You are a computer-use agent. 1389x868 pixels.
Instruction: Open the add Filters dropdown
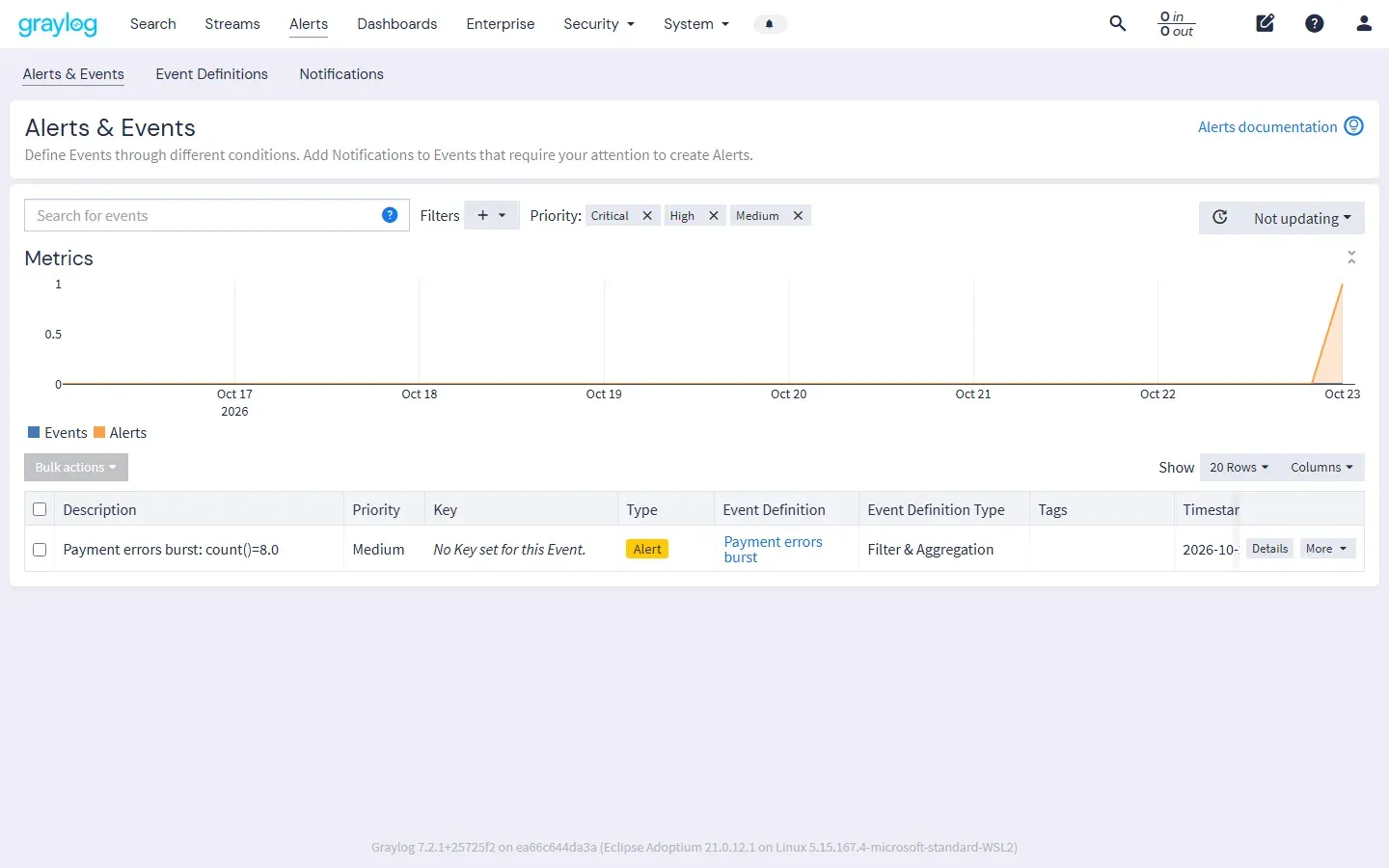(x=492, y=215)
